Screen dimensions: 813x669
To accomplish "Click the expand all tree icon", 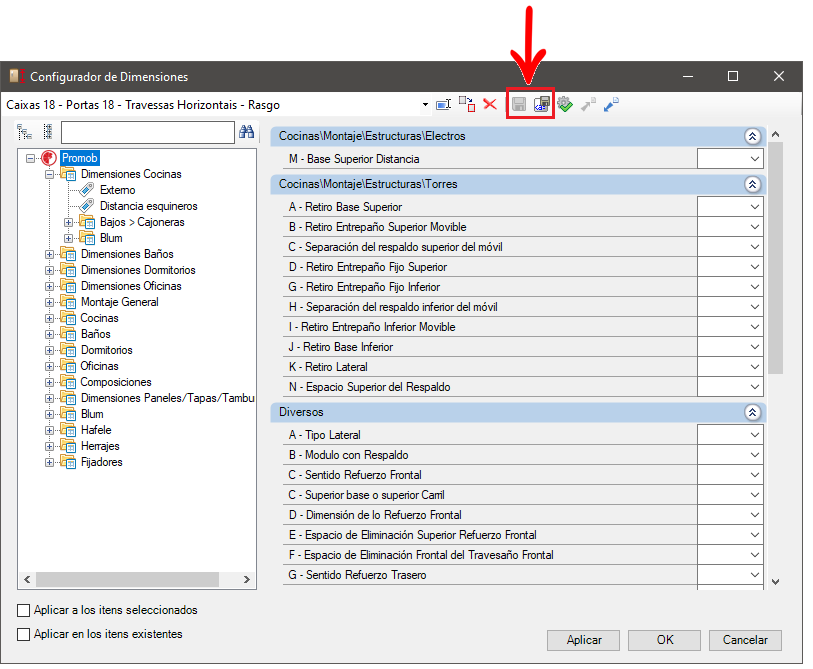I will [25, 132].
